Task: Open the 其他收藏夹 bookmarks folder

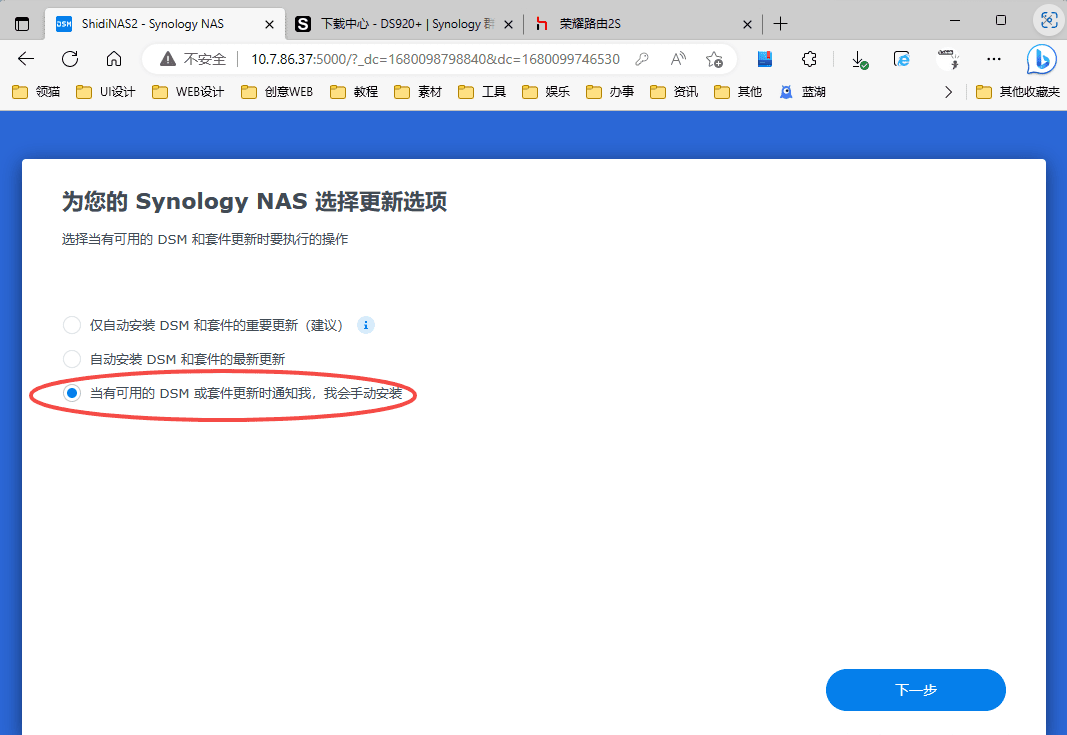Action: tap(1017, 92)
